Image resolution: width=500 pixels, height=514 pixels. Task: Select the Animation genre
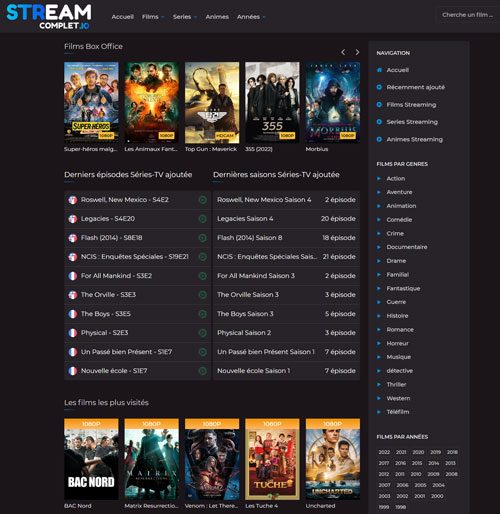(401, 206)
